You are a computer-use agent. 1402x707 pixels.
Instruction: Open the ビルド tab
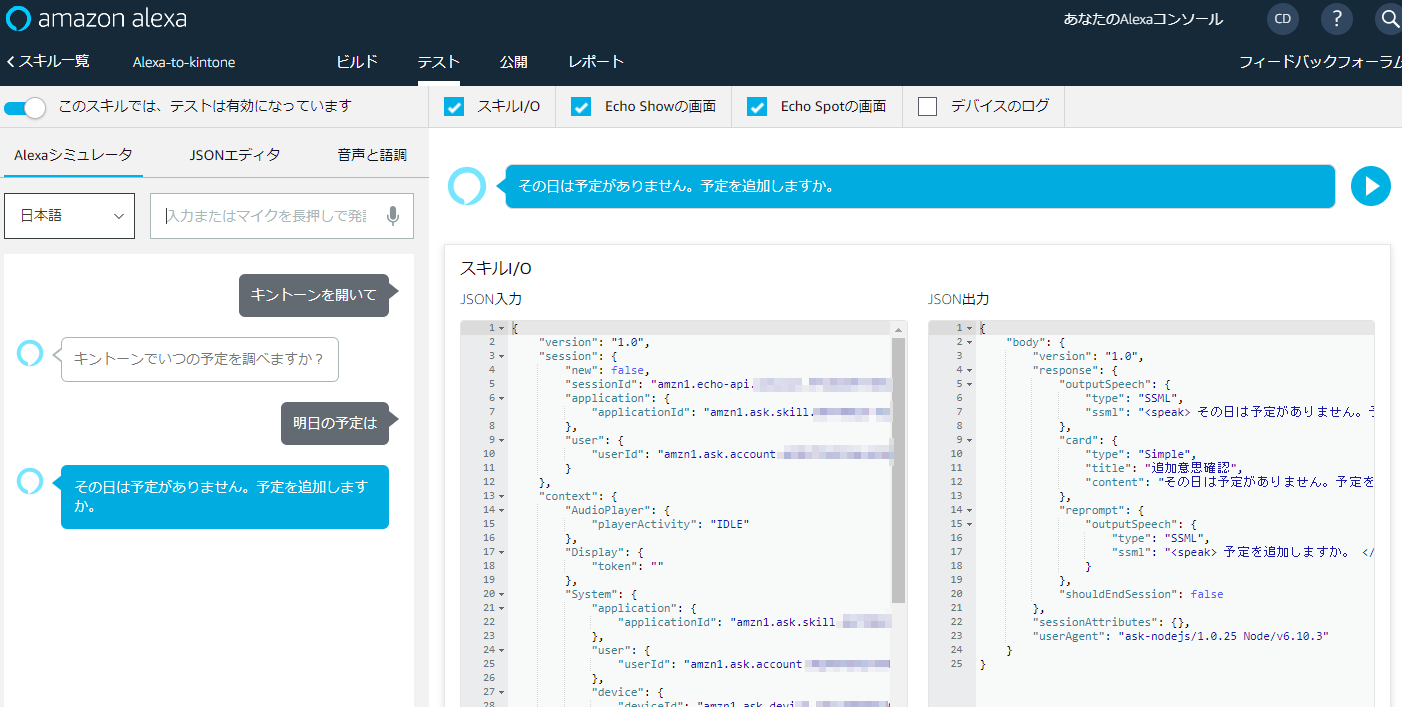pyautogui.click(x=357, y=62)
